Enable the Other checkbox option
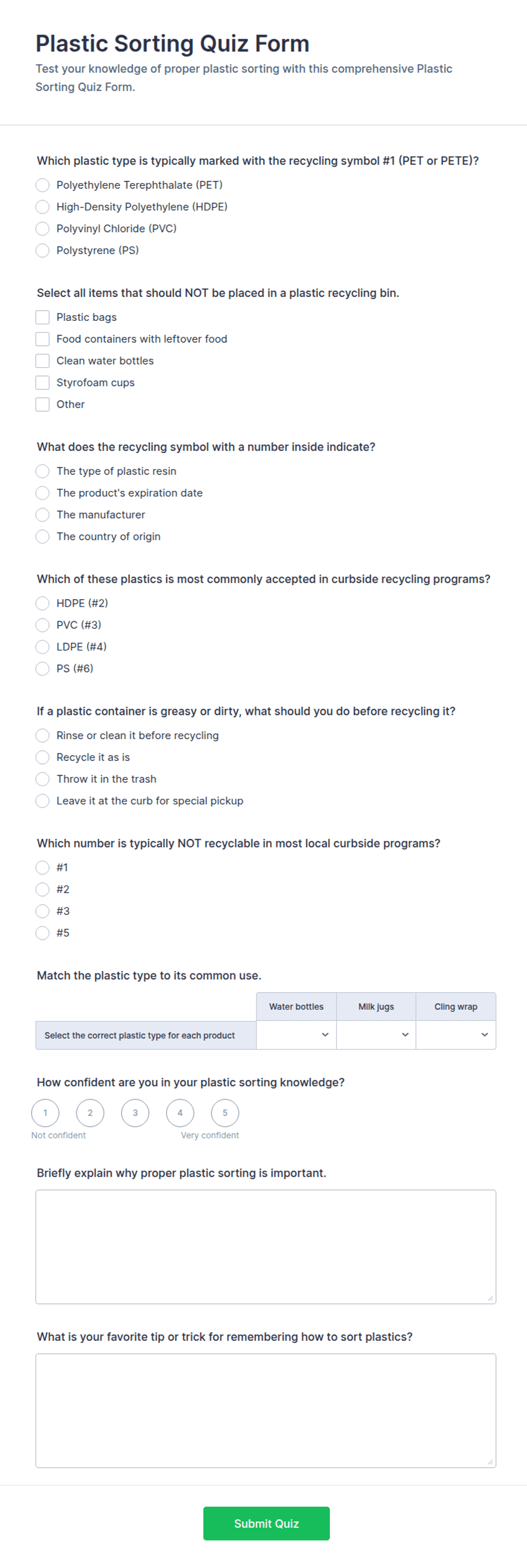This screenshot has width=527, height=1568. coord(42,405)
